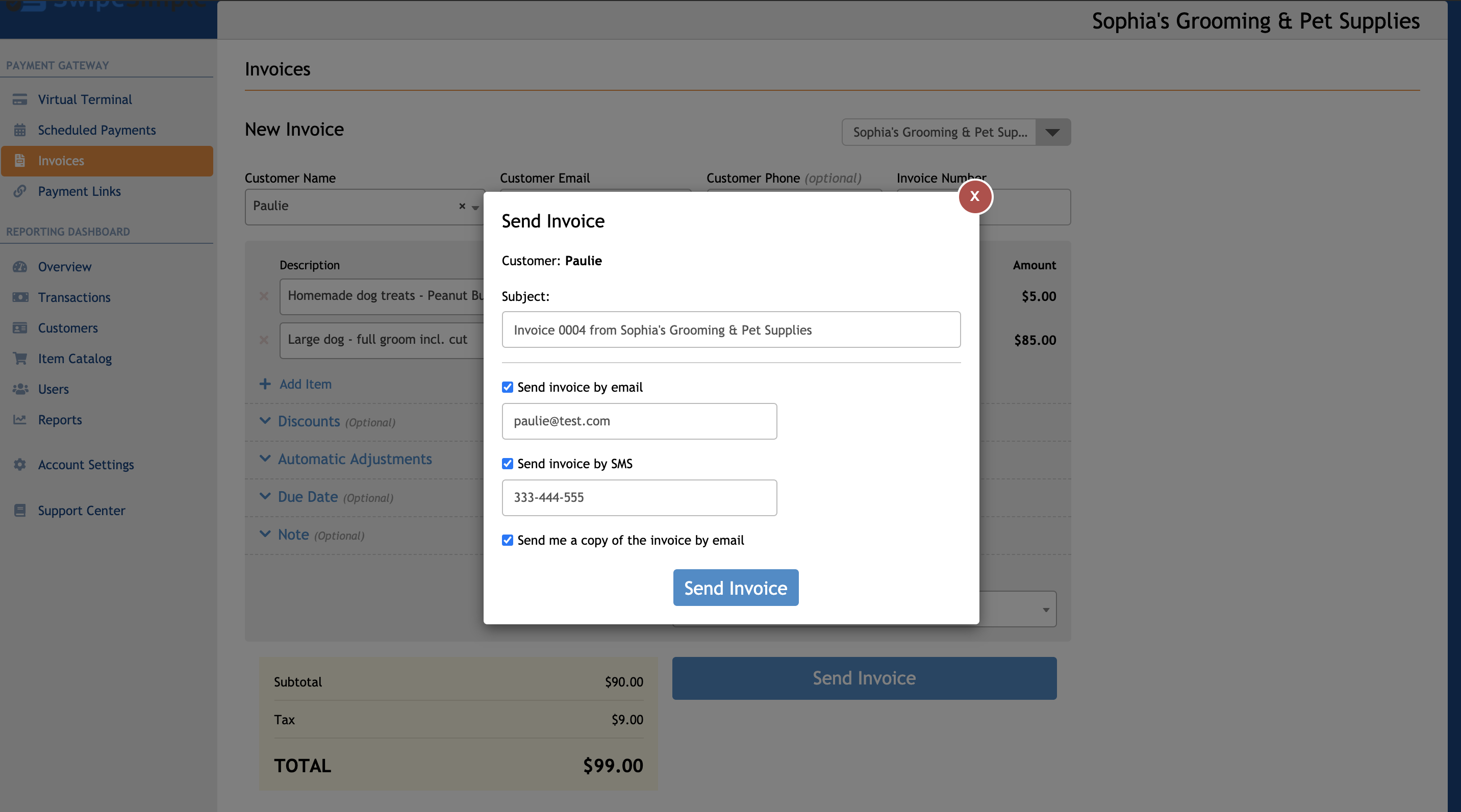Click the Account Settings gear icon
The width and height of the screenshot is (1461, 812).
(20, 465)
